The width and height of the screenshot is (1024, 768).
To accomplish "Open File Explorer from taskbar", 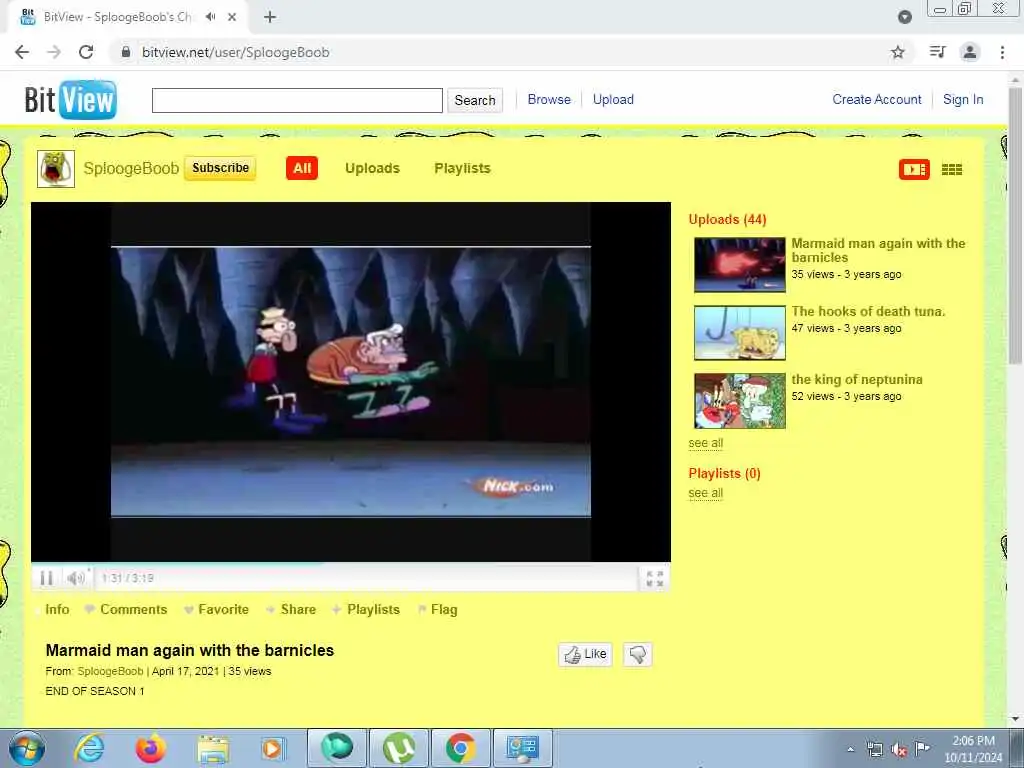I will pos(213,748).
